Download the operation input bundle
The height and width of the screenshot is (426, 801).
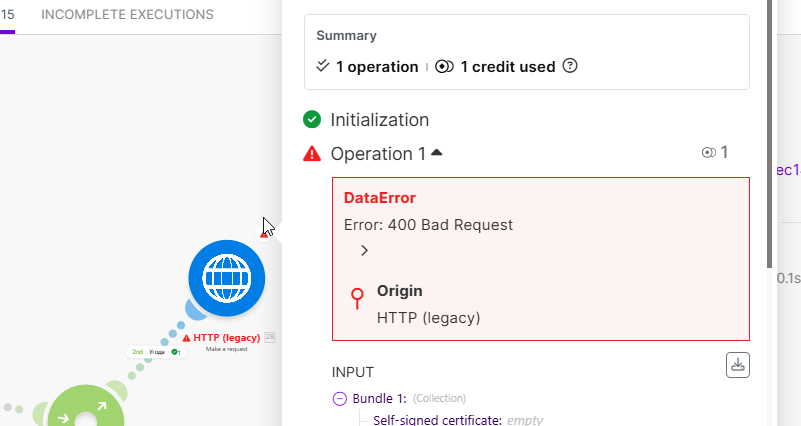(737, 365)
